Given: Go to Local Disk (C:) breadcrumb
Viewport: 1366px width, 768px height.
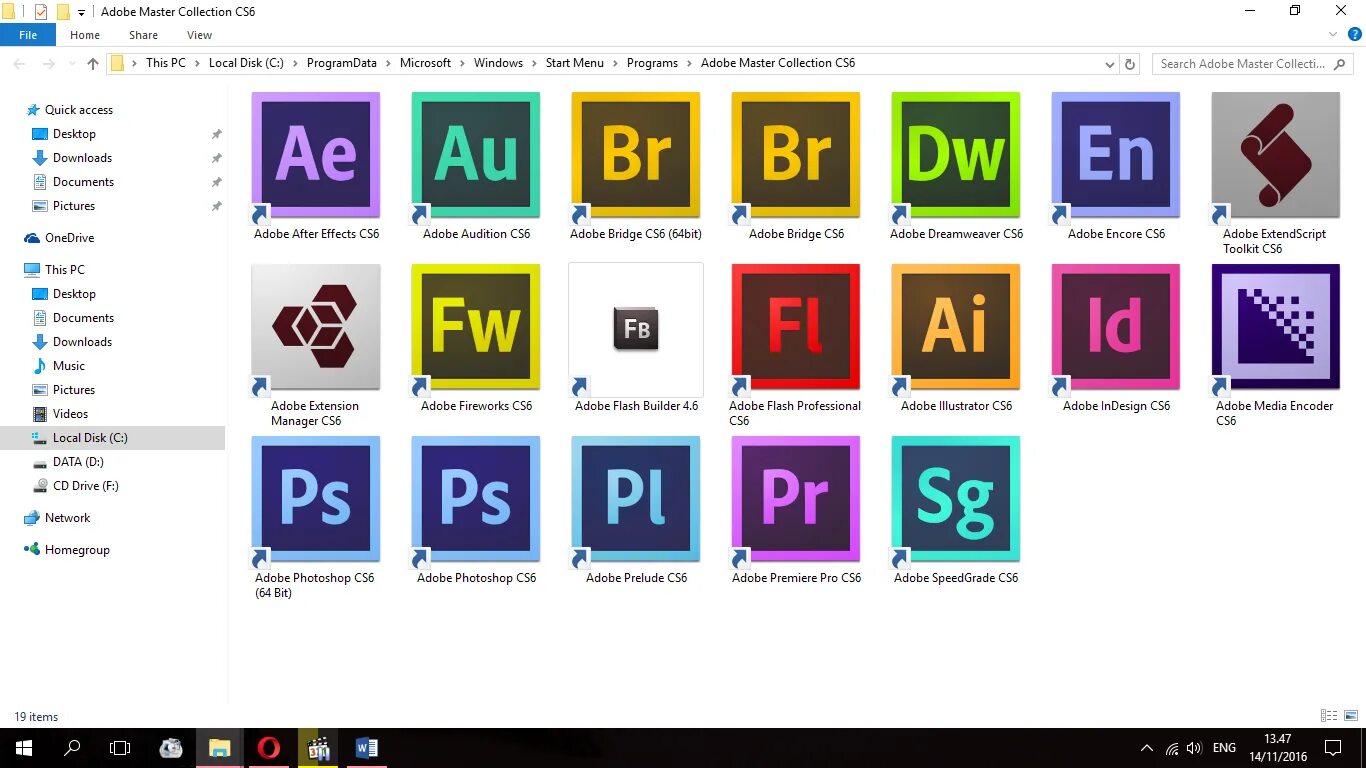Looking at the screenshot, I should coord(246,63).
